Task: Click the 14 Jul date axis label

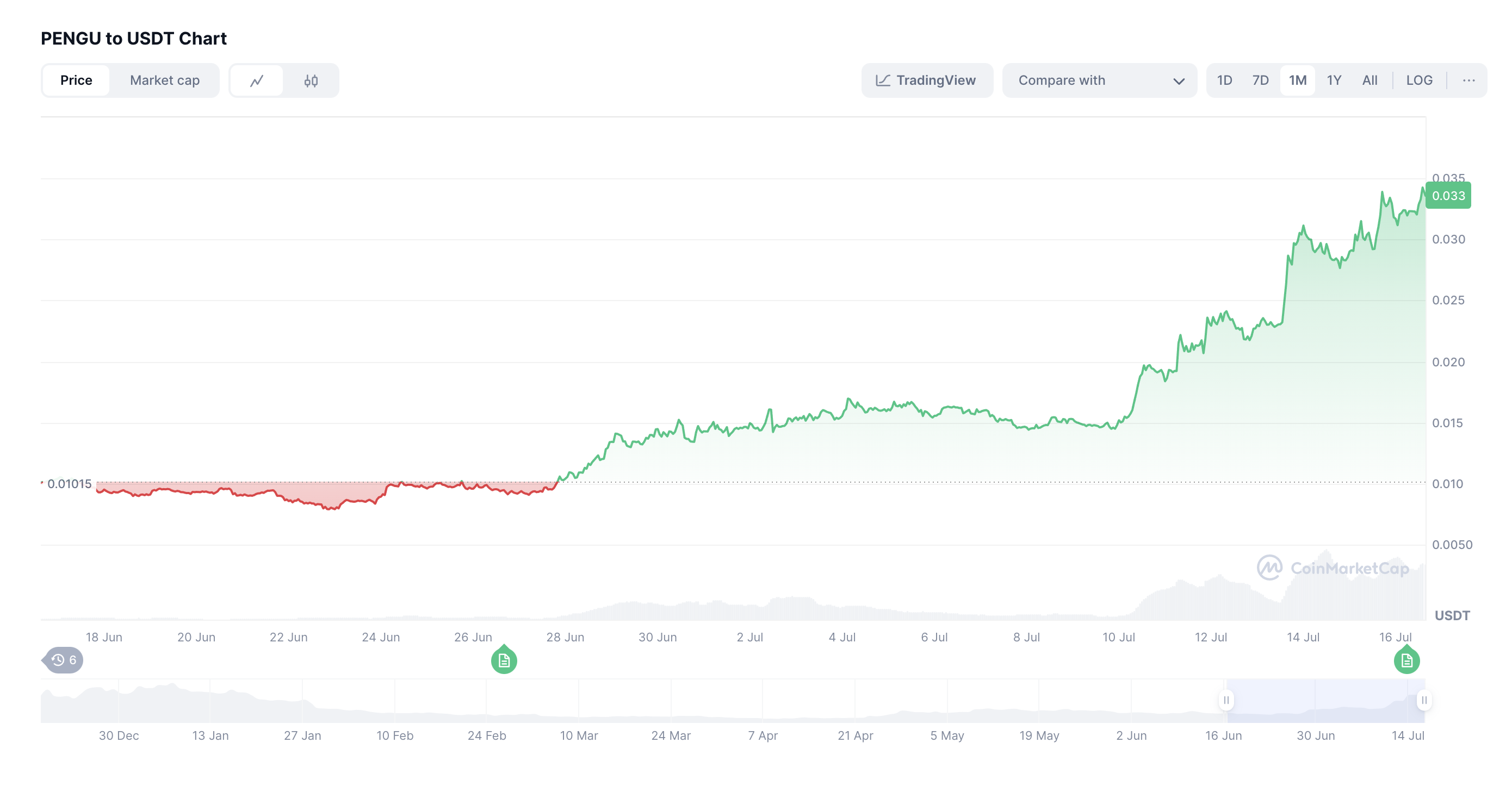Action: (1303, 637)
